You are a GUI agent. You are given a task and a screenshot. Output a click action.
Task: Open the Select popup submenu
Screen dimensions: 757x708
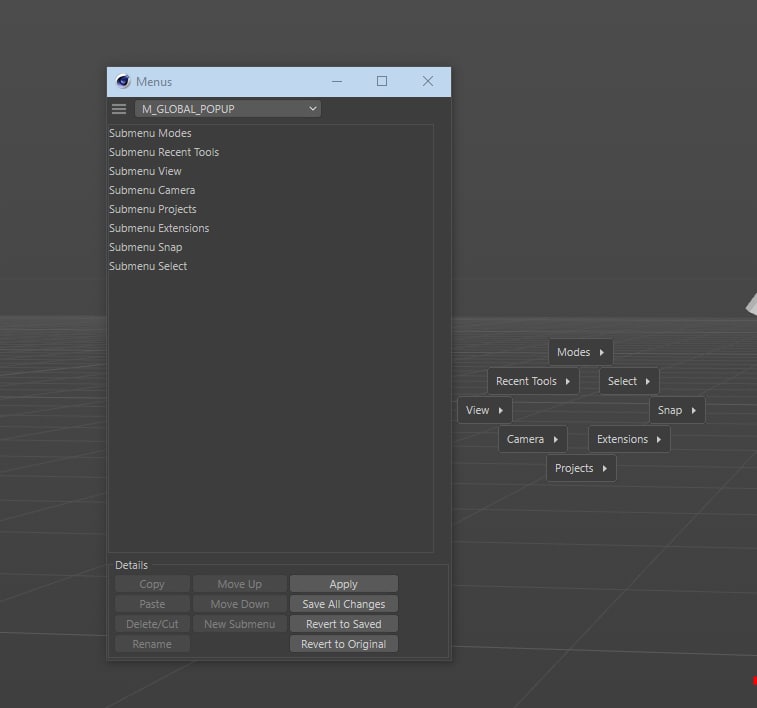click(x=629, y=381)
